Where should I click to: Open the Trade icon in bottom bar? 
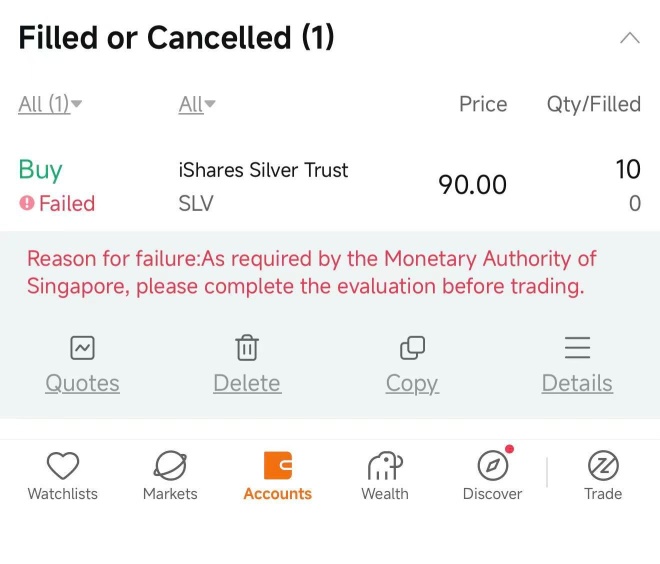[x=603, y=466]
